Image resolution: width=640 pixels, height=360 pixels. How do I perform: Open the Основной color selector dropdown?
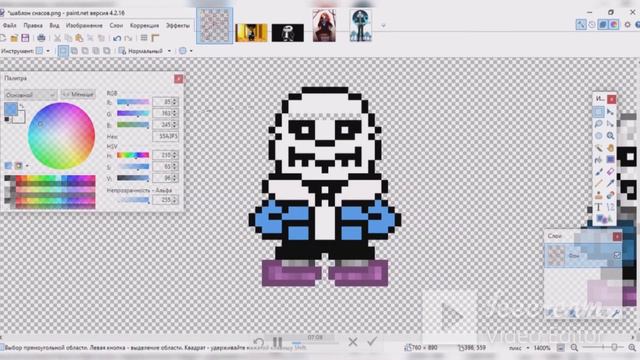(x=31, y=95)
